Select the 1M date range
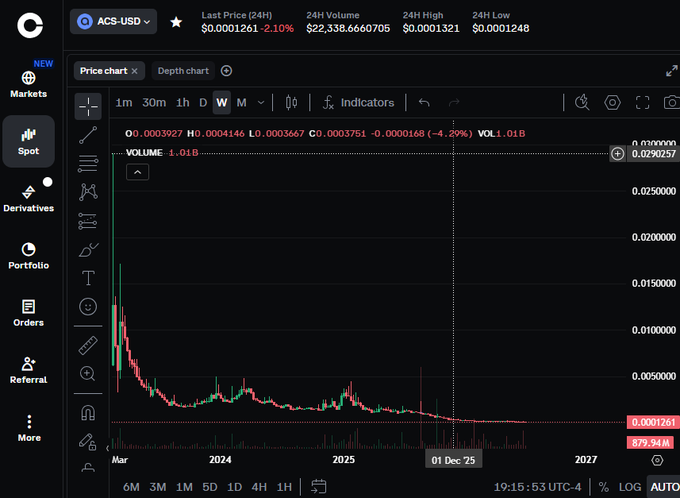This screenshot has width=680, height=498. 184,487
